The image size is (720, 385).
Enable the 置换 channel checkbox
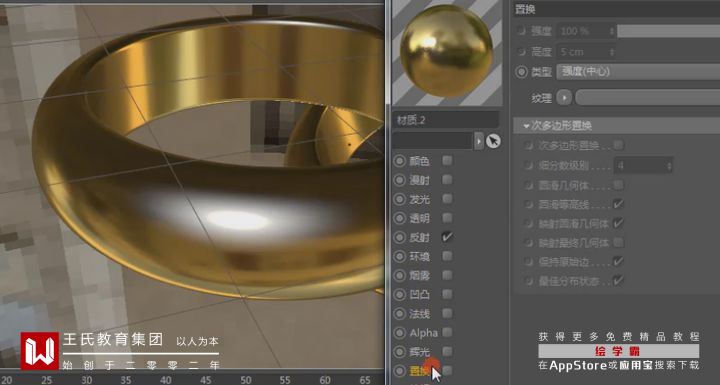pos(447,370)
